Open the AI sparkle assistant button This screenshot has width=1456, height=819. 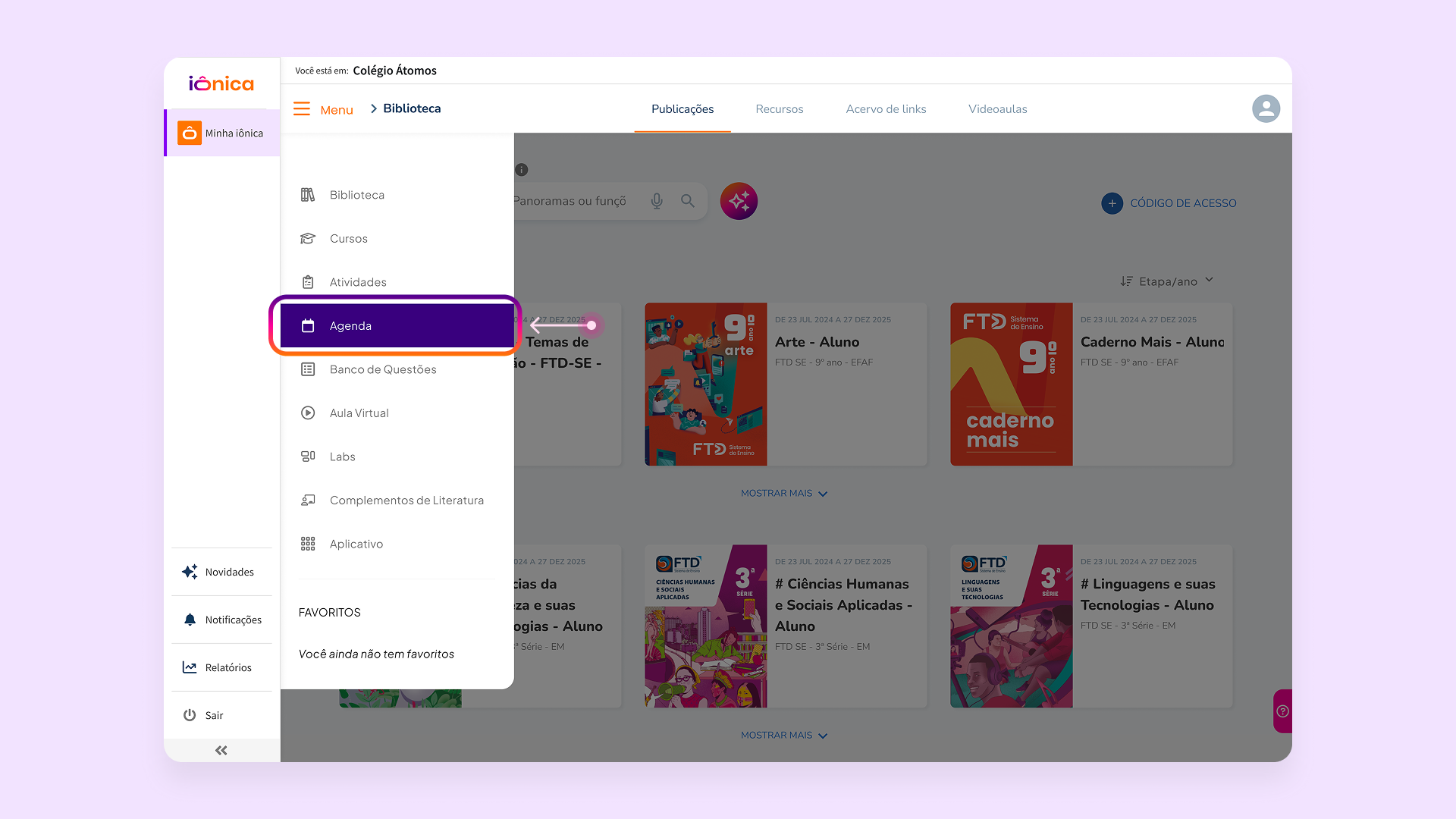pos(739,201)
